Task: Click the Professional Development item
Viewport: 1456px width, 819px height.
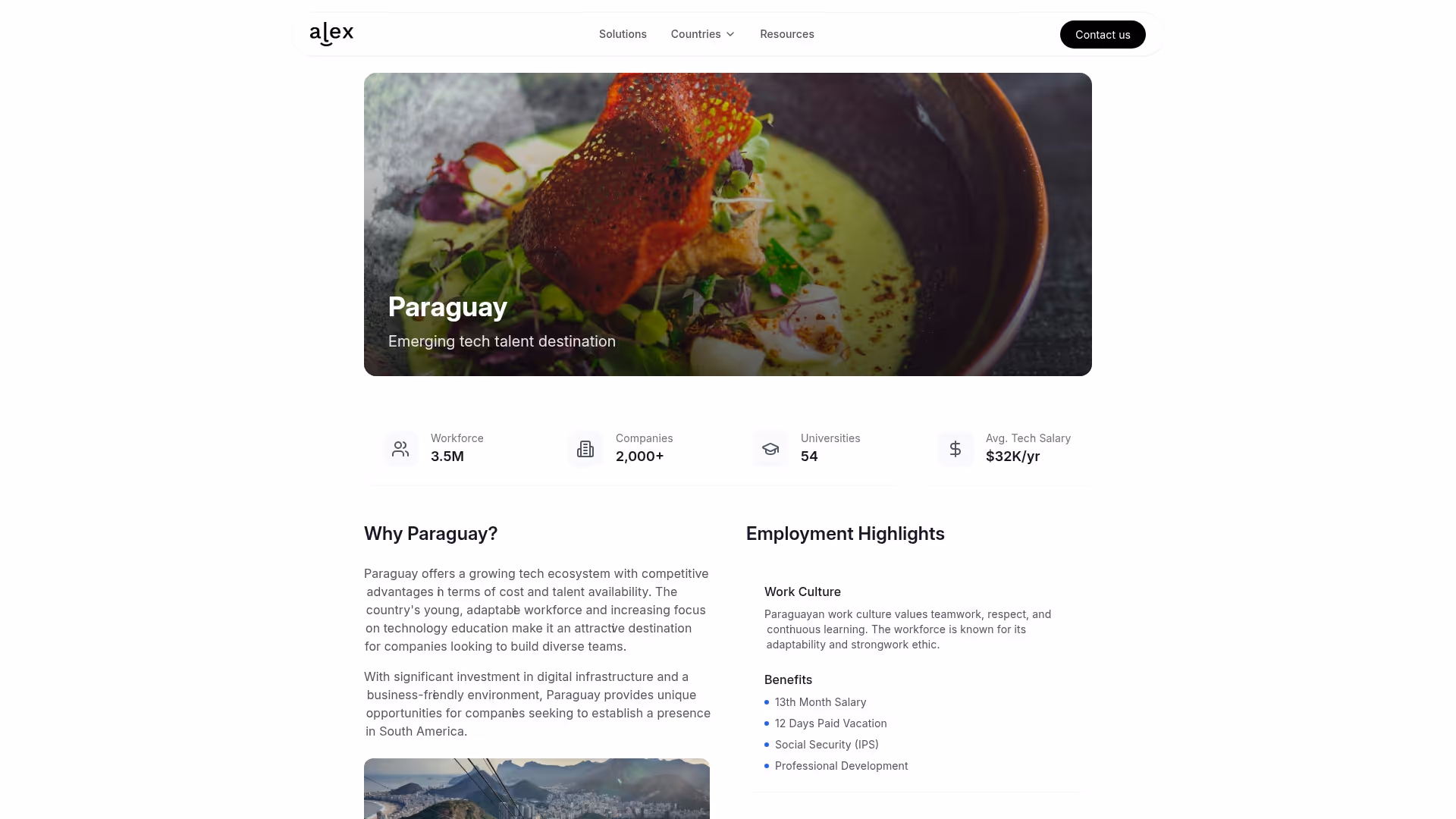Action: click(842, 766)
